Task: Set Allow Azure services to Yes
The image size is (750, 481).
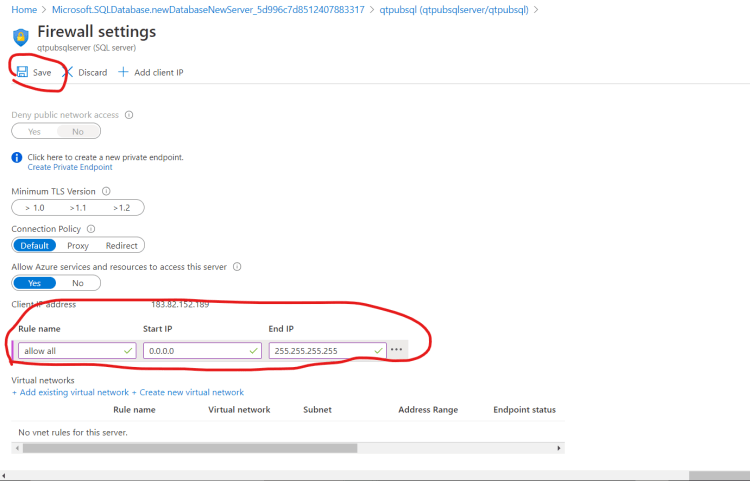Action: click(x=34, y=283)
